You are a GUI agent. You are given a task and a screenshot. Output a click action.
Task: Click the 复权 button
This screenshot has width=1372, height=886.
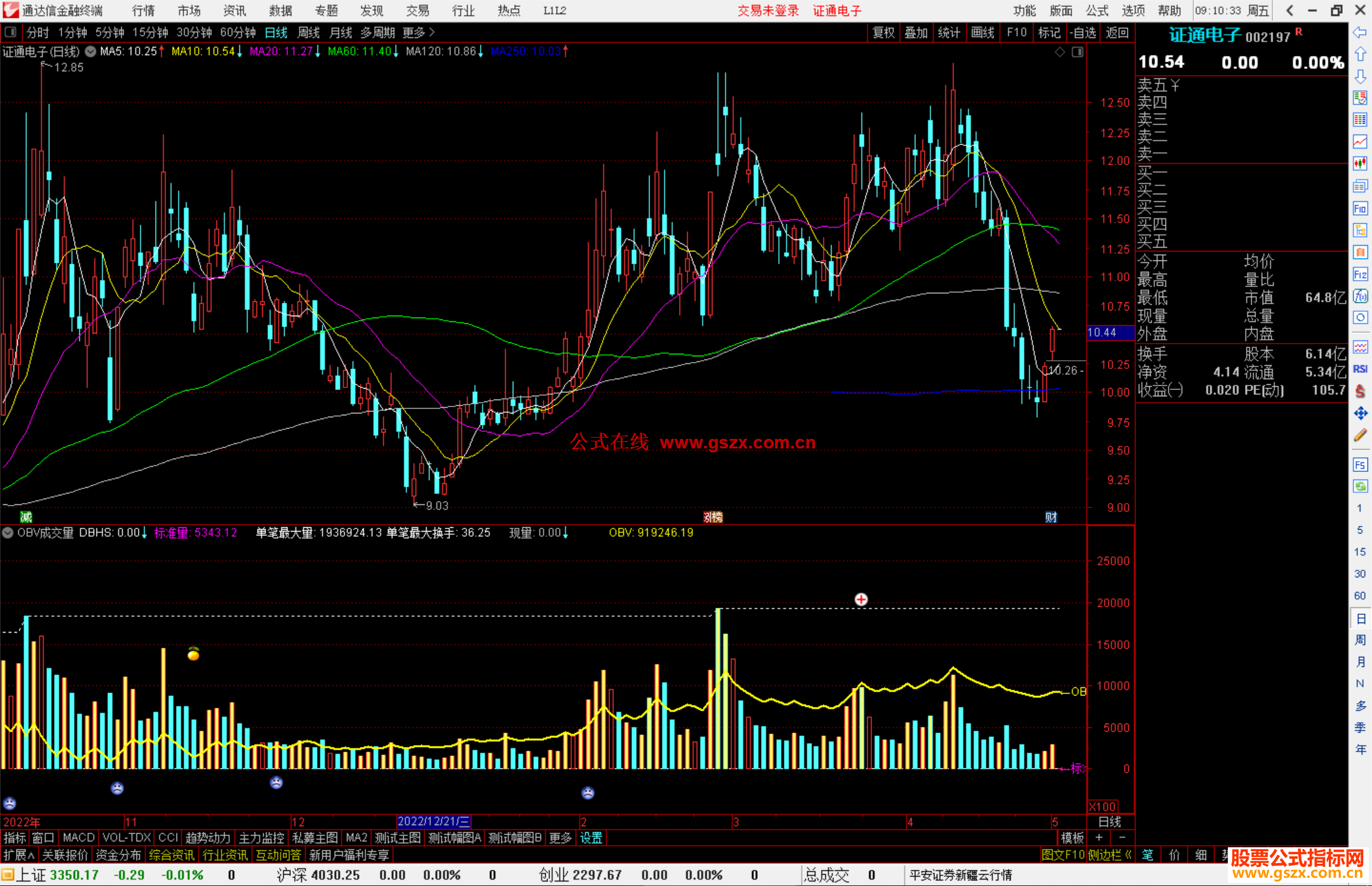pyautogui.click(x=883, y=32)
